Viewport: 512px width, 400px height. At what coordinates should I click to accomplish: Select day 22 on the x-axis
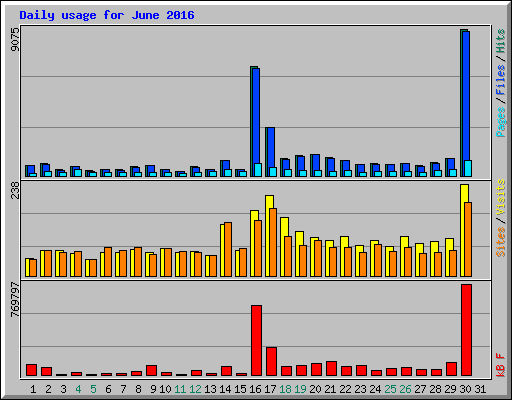click(345, 389)
